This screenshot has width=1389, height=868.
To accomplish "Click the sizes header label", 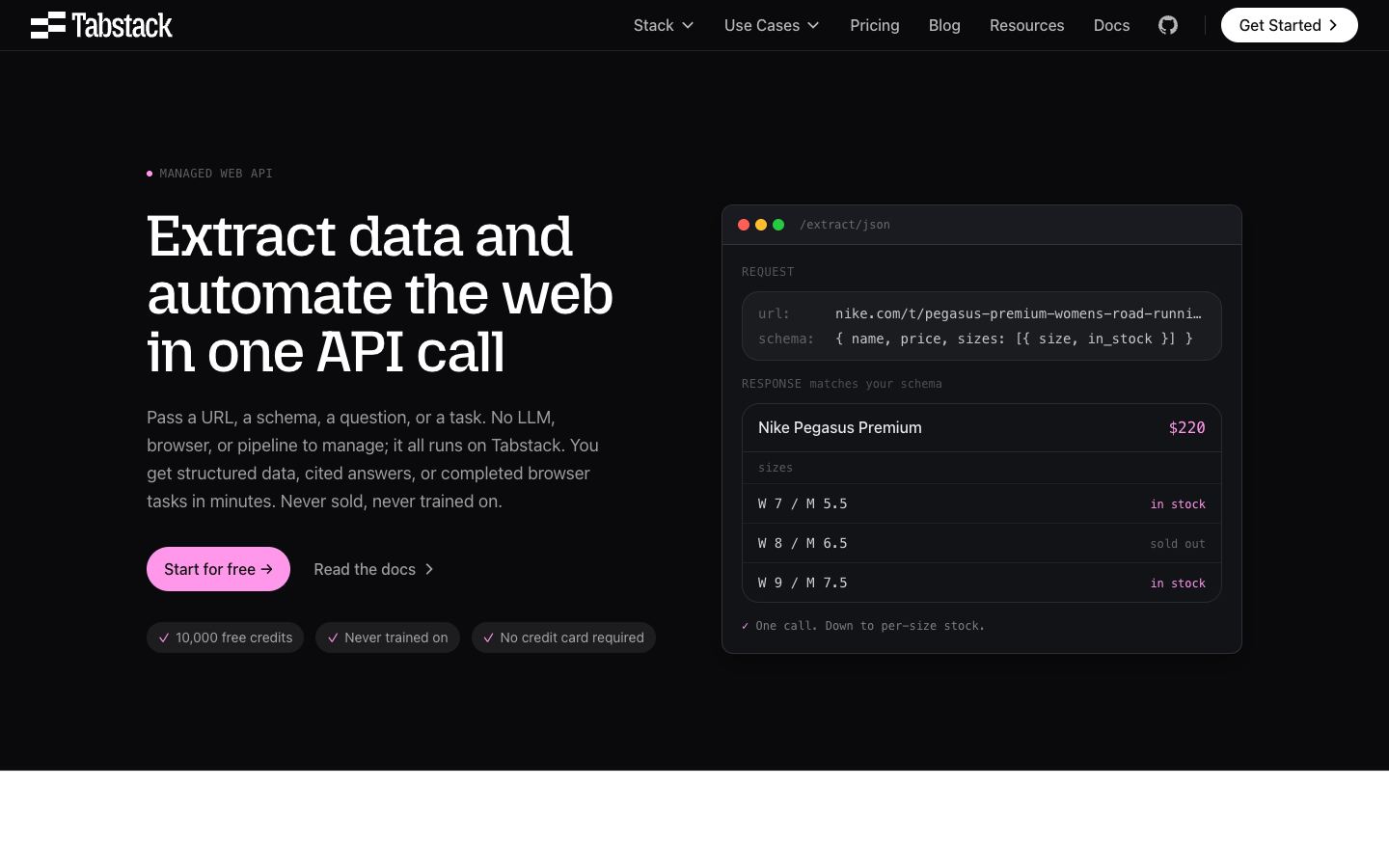I will coord(776,468).
